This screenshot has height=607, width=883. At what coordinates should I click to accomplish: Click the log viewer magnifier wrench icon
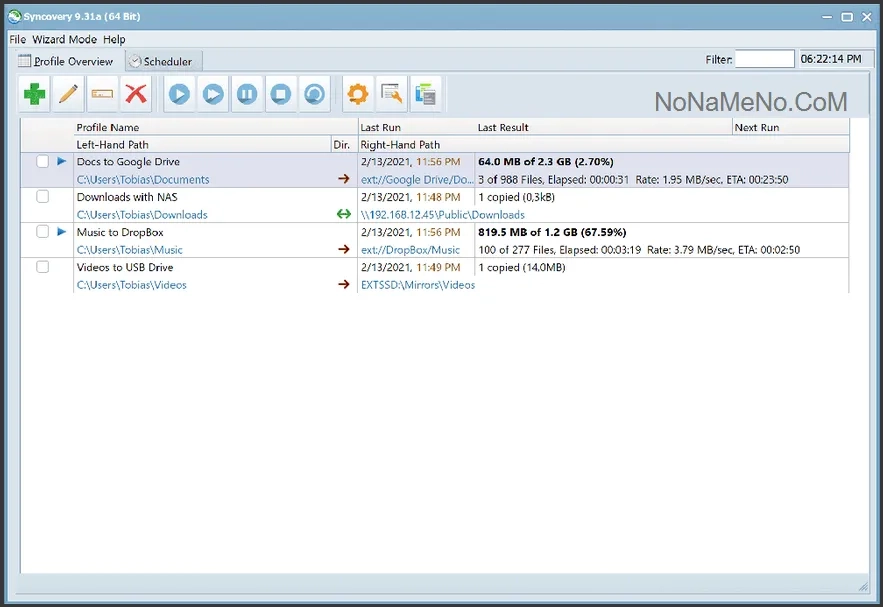coord(392,94)
